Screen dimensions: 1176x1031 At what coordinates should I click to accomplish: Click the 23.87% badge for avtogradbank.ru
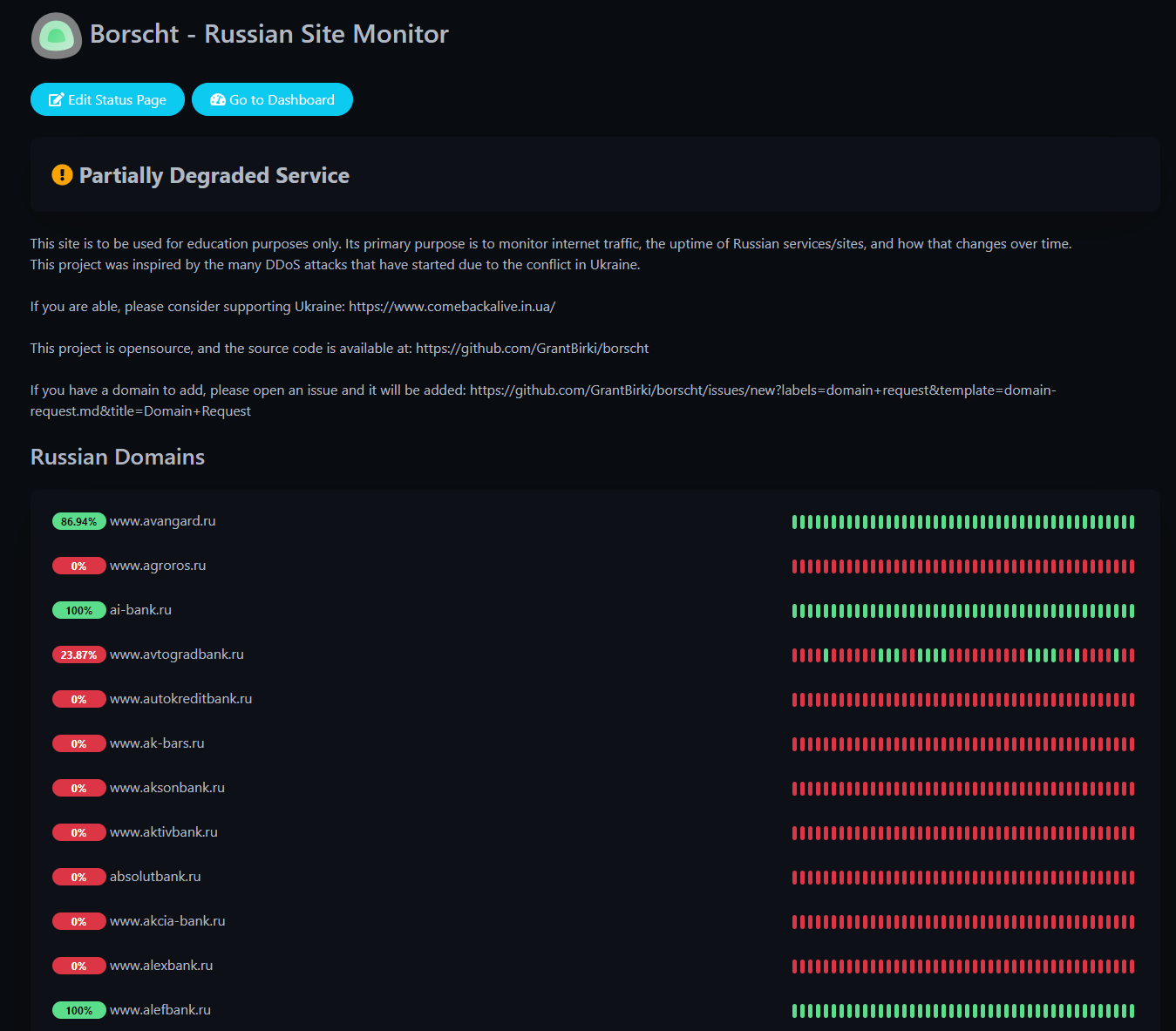79,655
